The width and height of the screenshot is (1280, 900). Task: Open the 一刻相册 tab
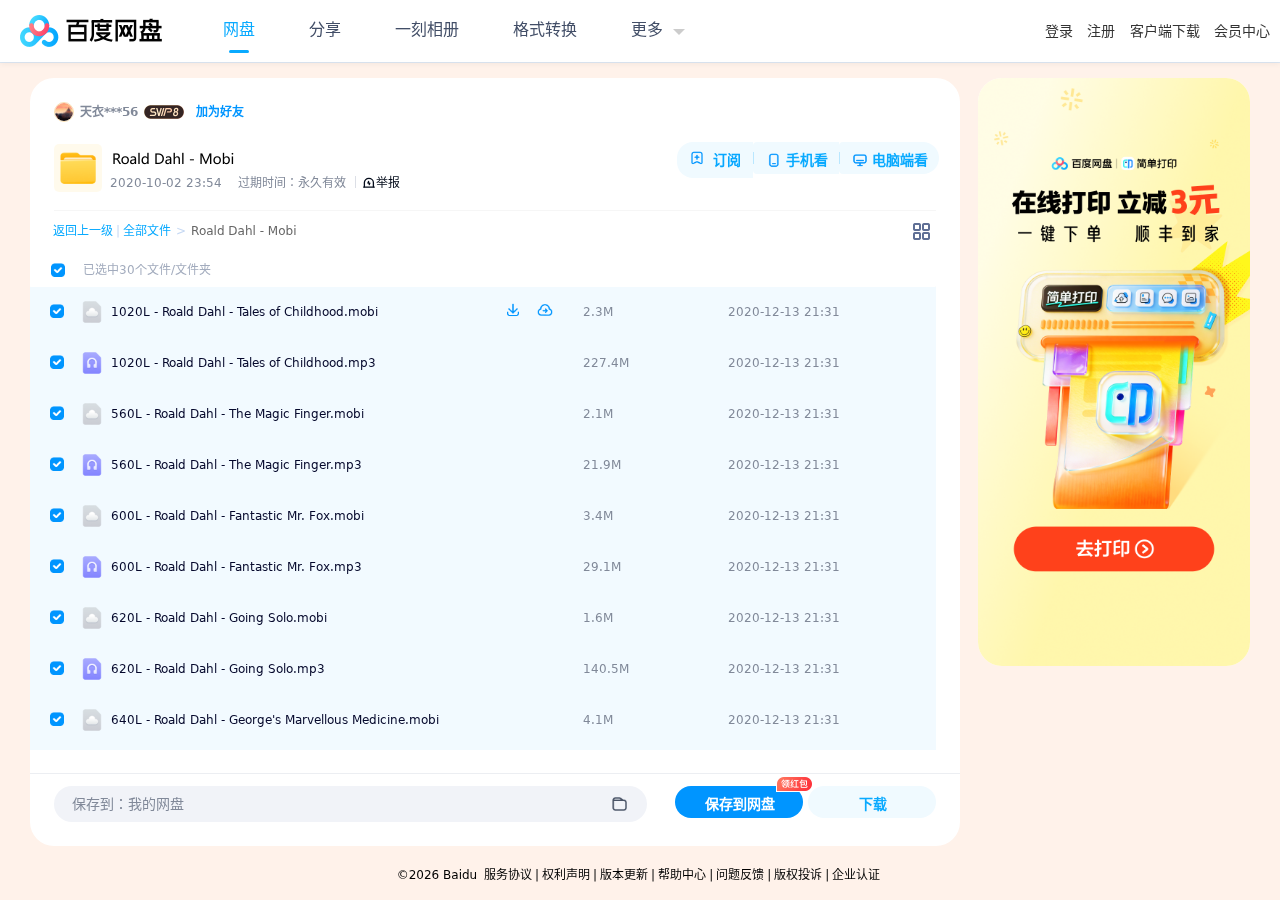pyautogui.click(x=427, y=30)
